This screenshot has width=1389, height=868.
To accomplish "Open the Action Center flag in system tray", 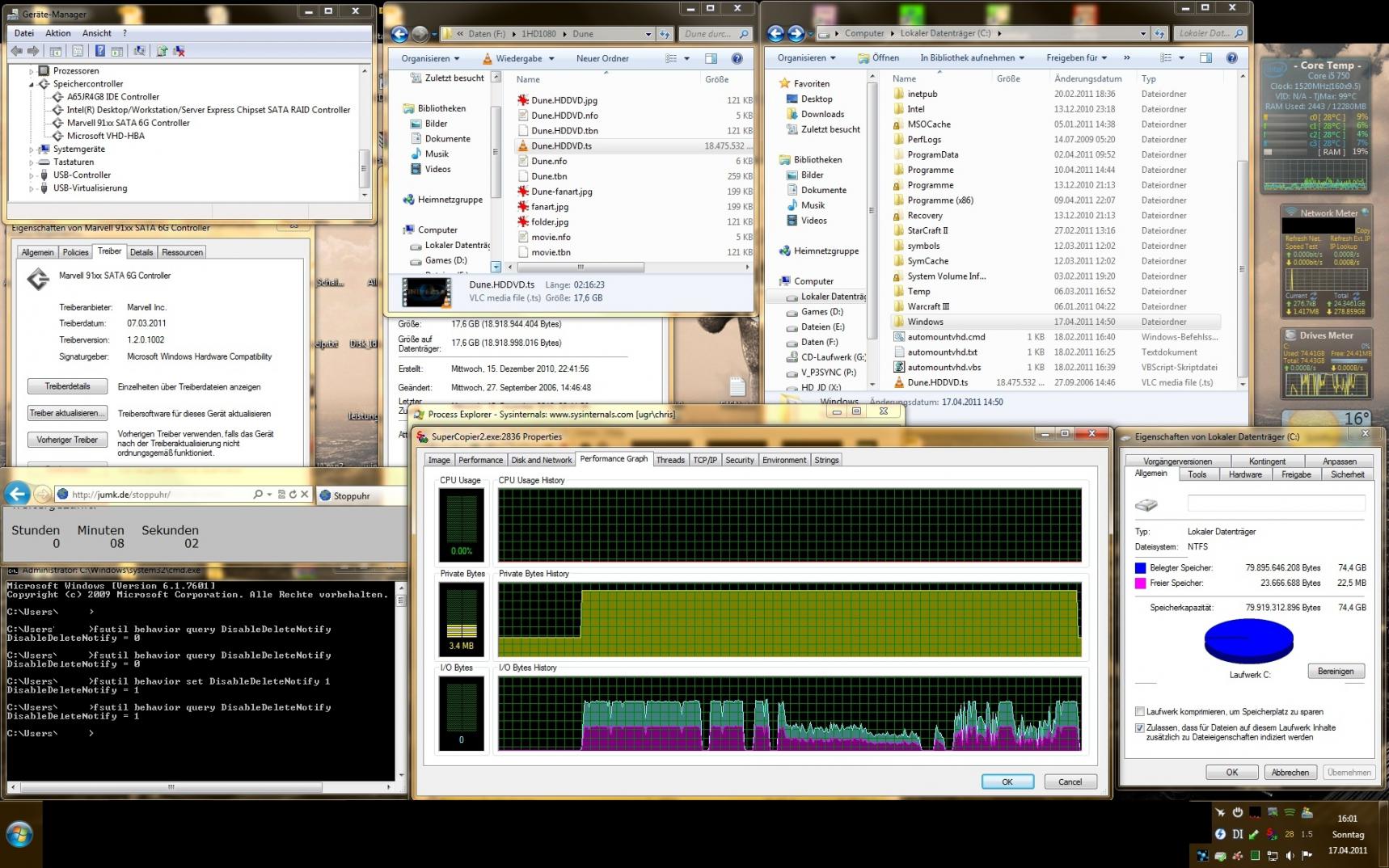I will click(1307, 855).
